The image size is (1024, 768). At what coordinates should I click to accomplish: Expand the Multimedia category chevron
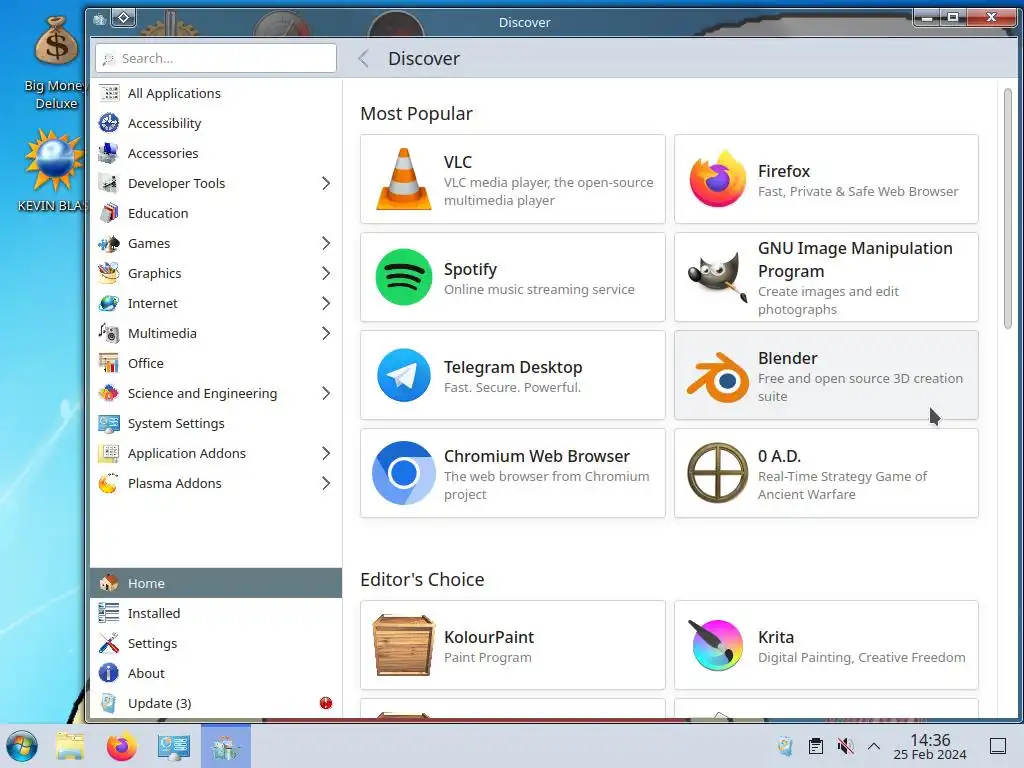click(x=326, y=333)
